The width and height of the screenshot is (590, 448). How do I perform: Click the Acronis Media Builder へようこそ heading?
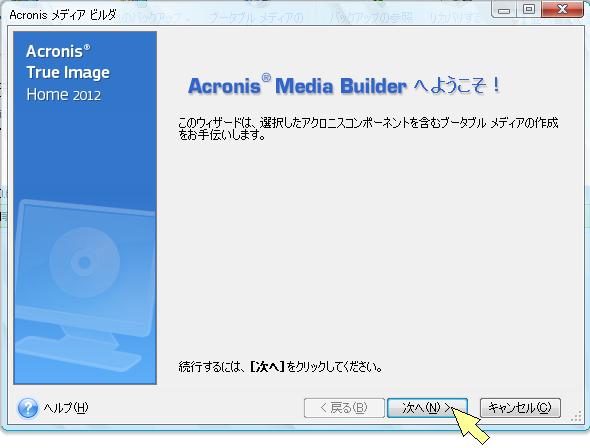[344, 85]
